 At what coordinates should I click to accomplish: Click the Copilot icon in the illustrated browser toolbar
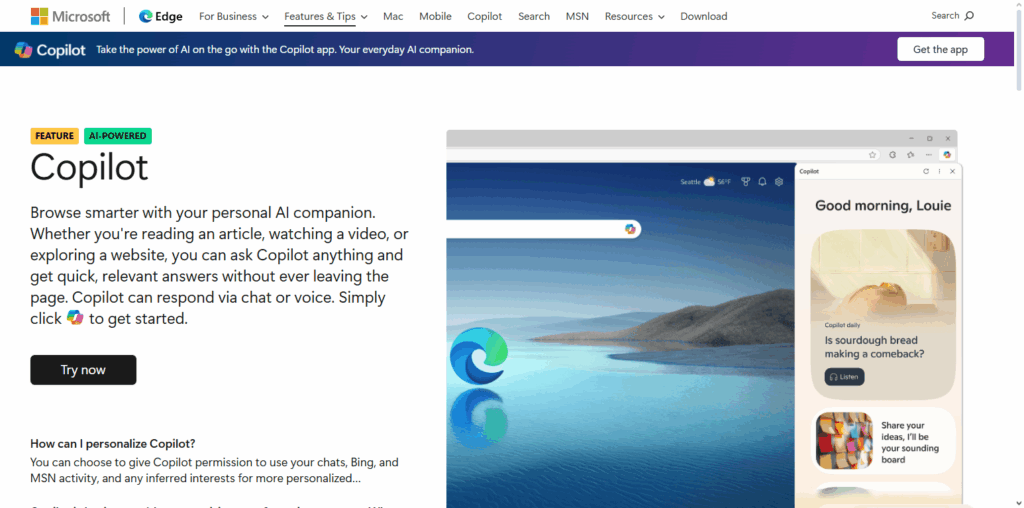tap(947, 155)
